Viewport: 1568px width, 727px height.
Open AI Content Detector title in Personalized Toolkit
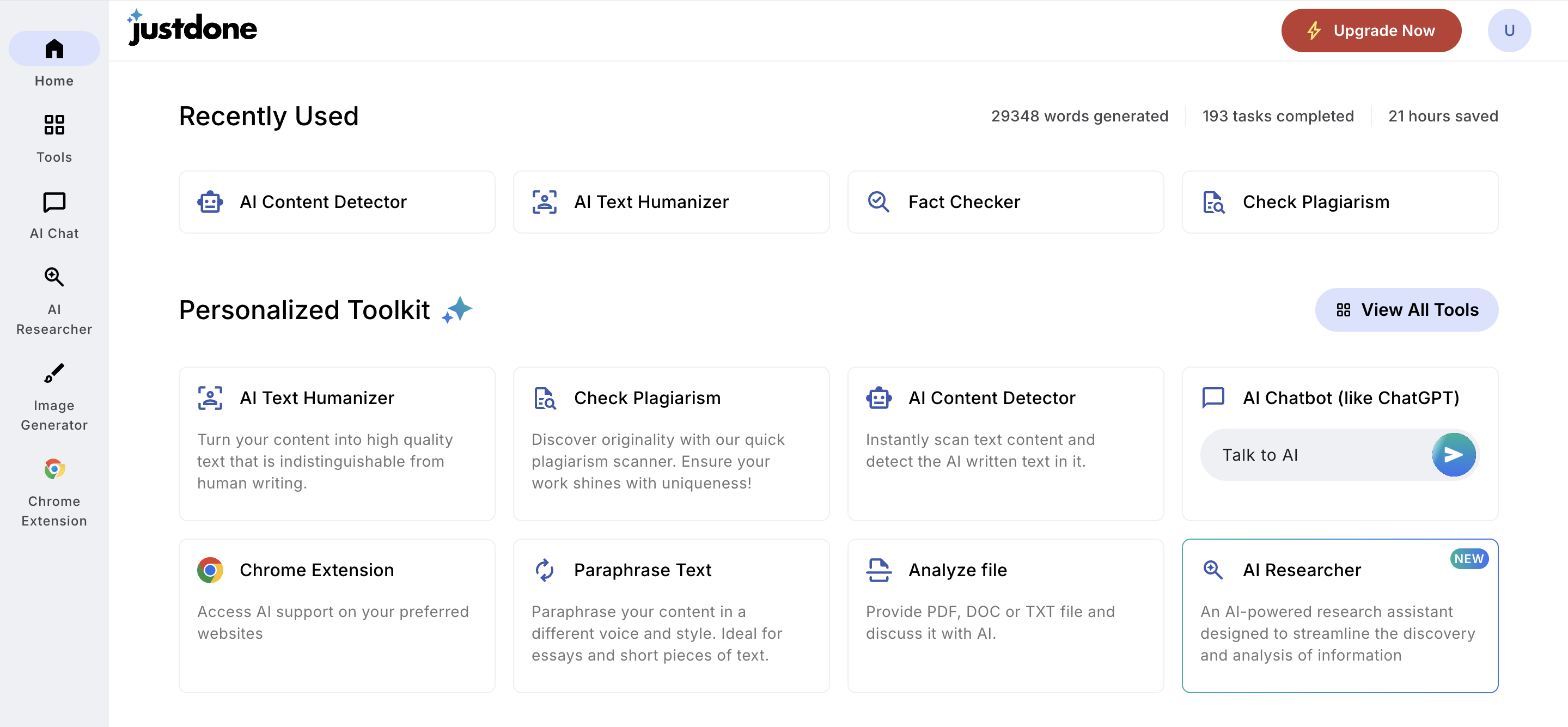(992, 398)
